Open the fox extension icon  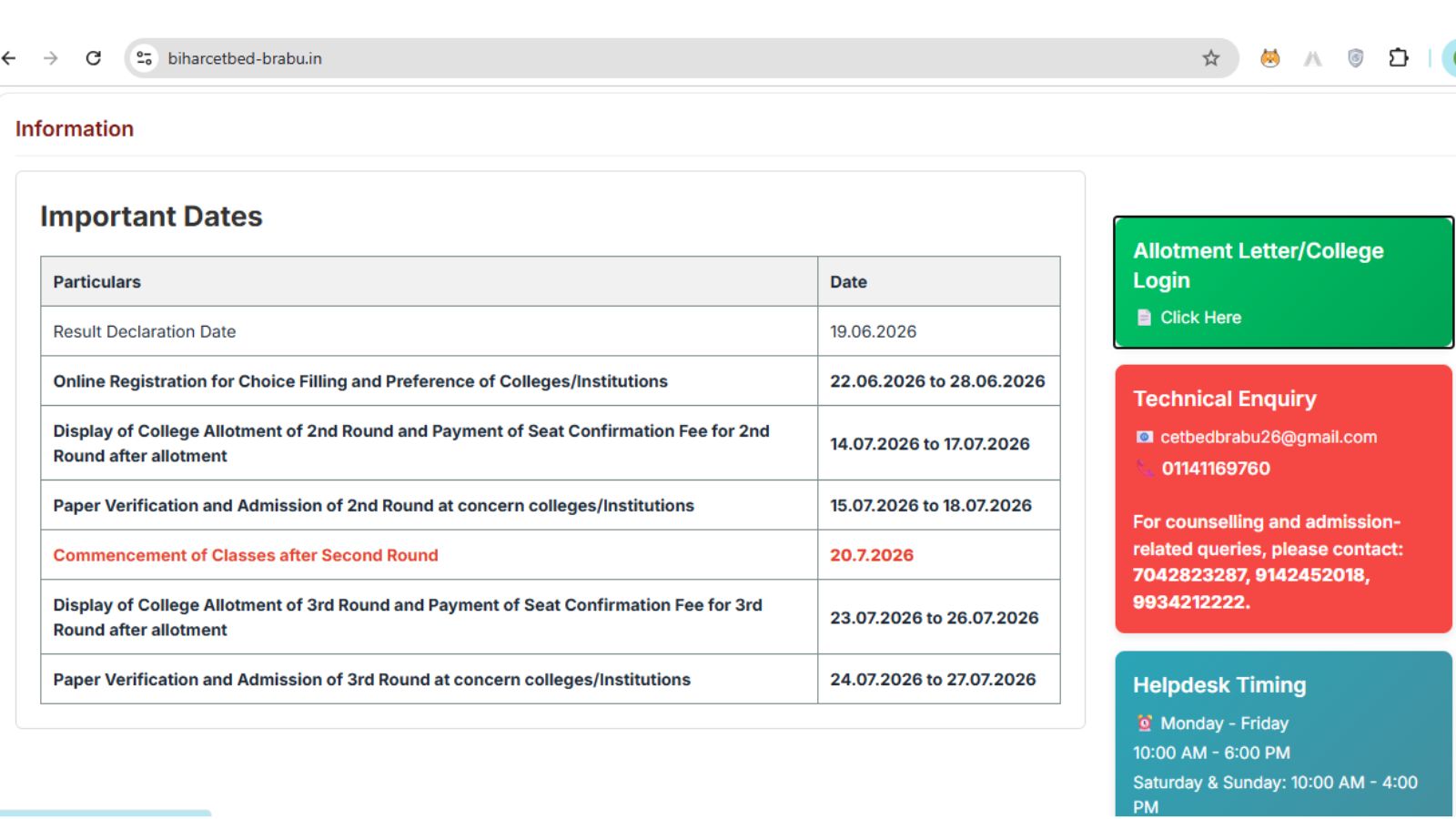[x=1269, y=58]
